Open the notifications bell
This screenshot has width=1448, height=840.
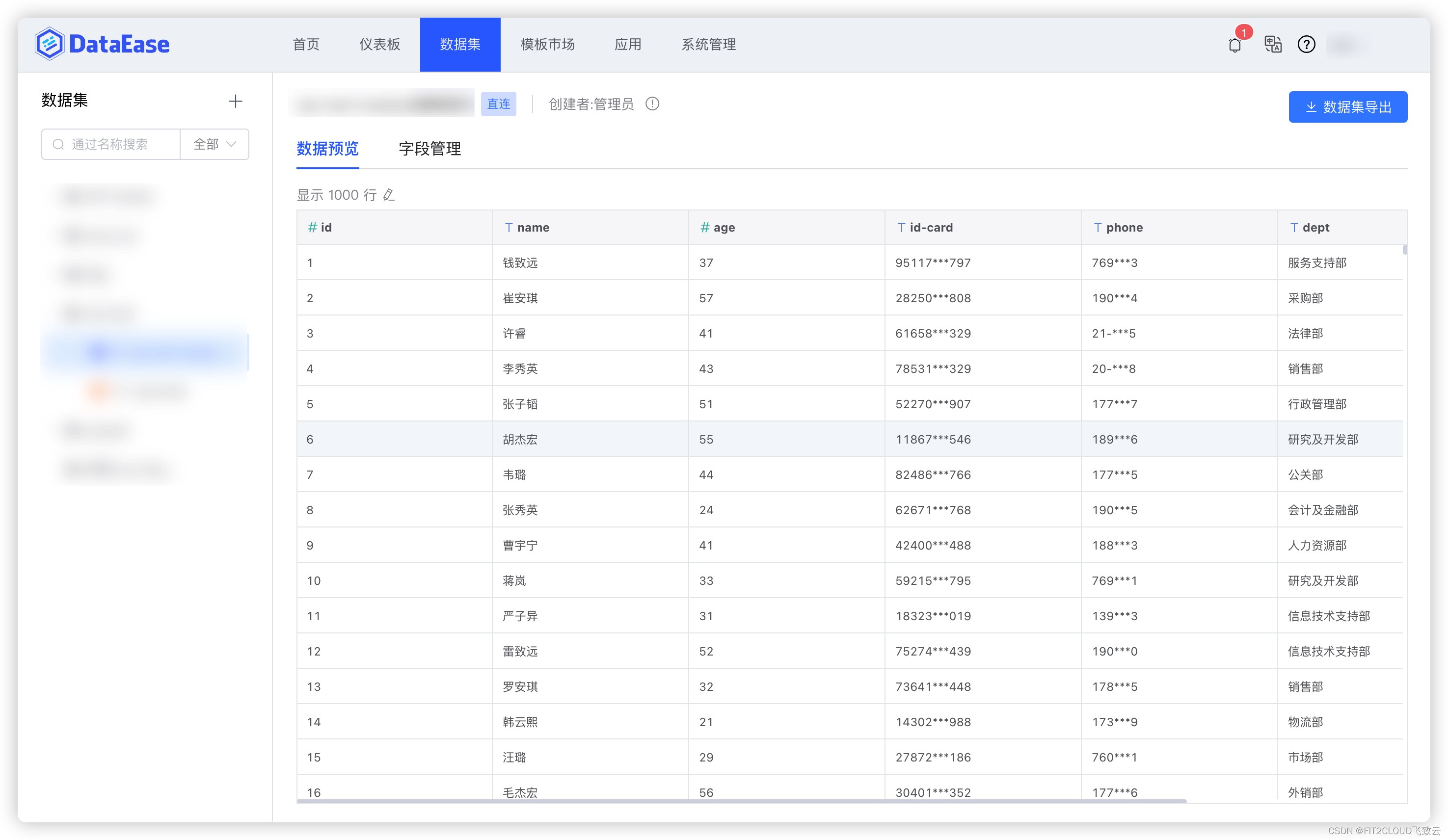tap(1235, 45)
